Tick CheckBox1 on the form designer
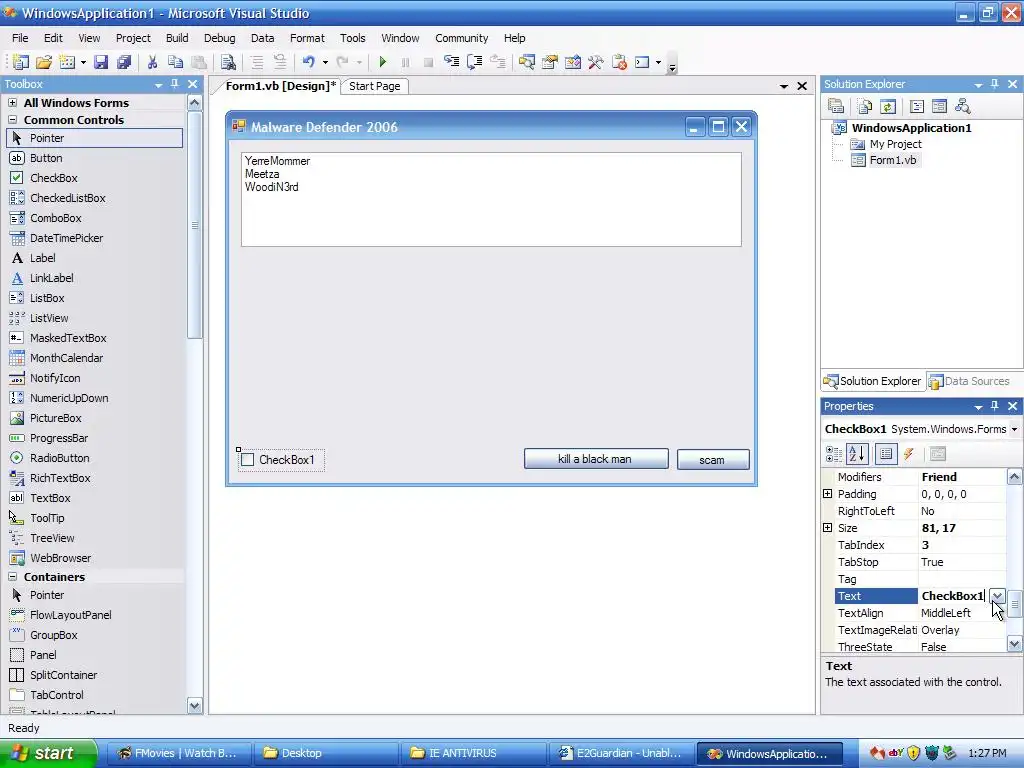1024x768 pixels. point(248,460)
